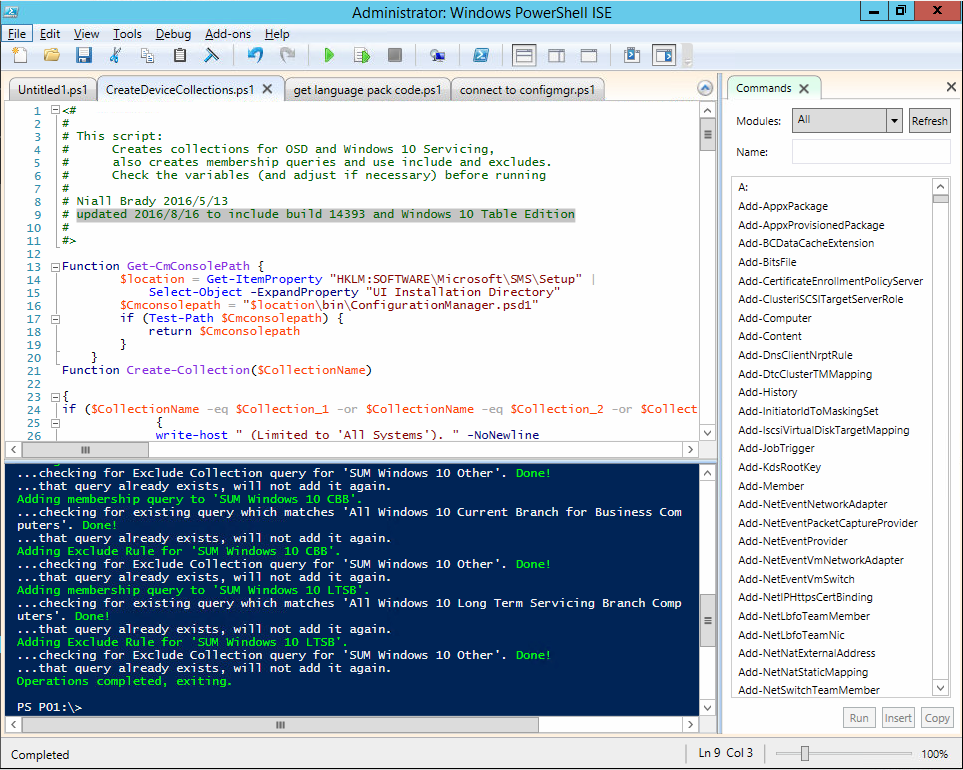This screenshot has height=770, width=963.
Task: Click the Stop Operation square icon
Action: point(394,56)
